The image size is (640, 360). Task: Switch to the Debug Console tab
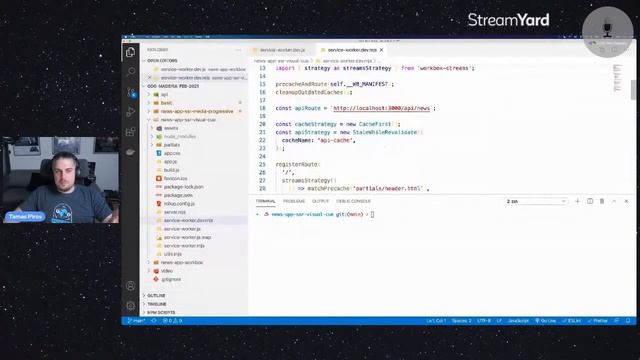point(353,201)
